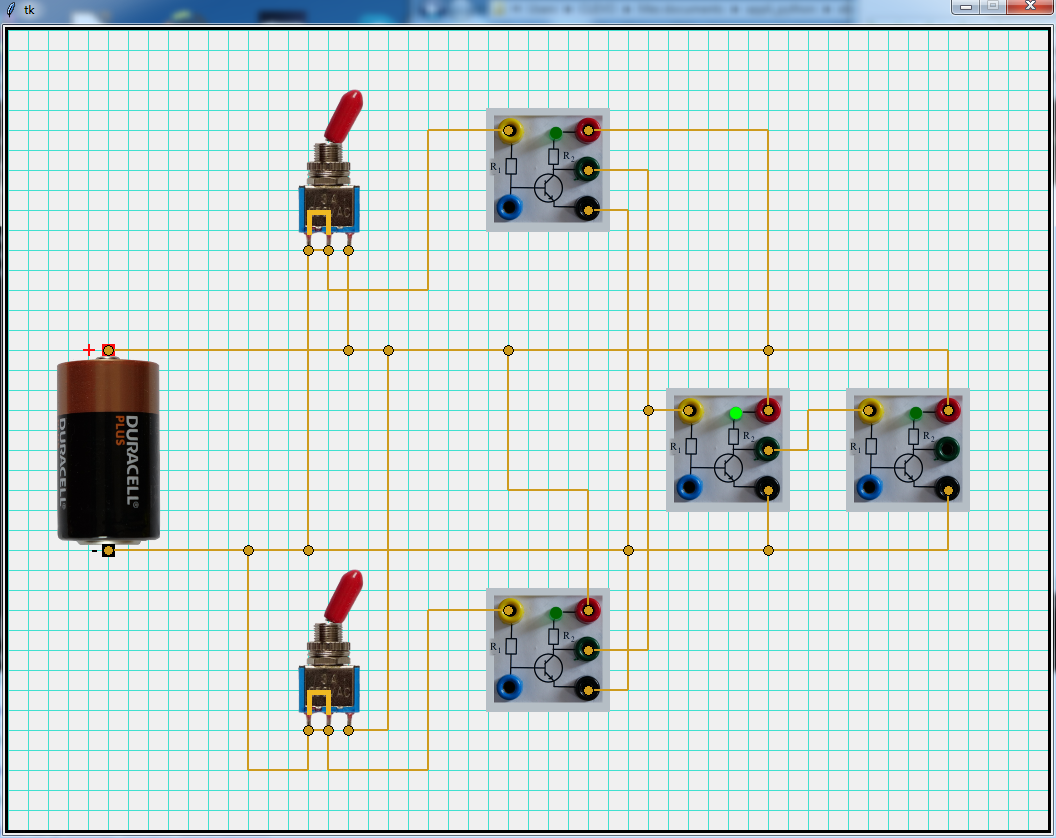Click blue socket on top transistor module
1056x838 pixels.
point(509,207)
